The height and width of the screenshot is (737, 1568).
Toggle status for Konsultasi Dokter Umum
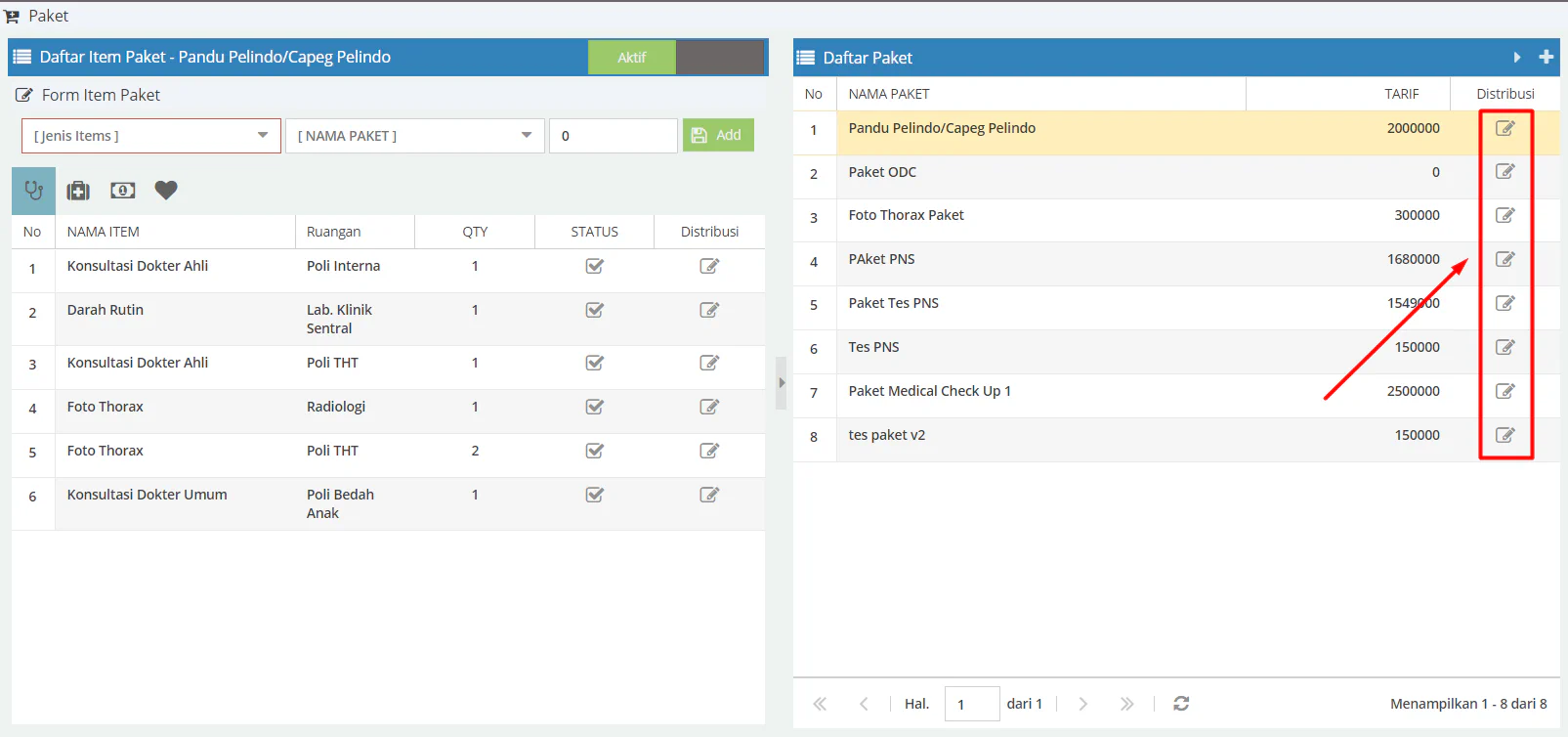point(594,495)
